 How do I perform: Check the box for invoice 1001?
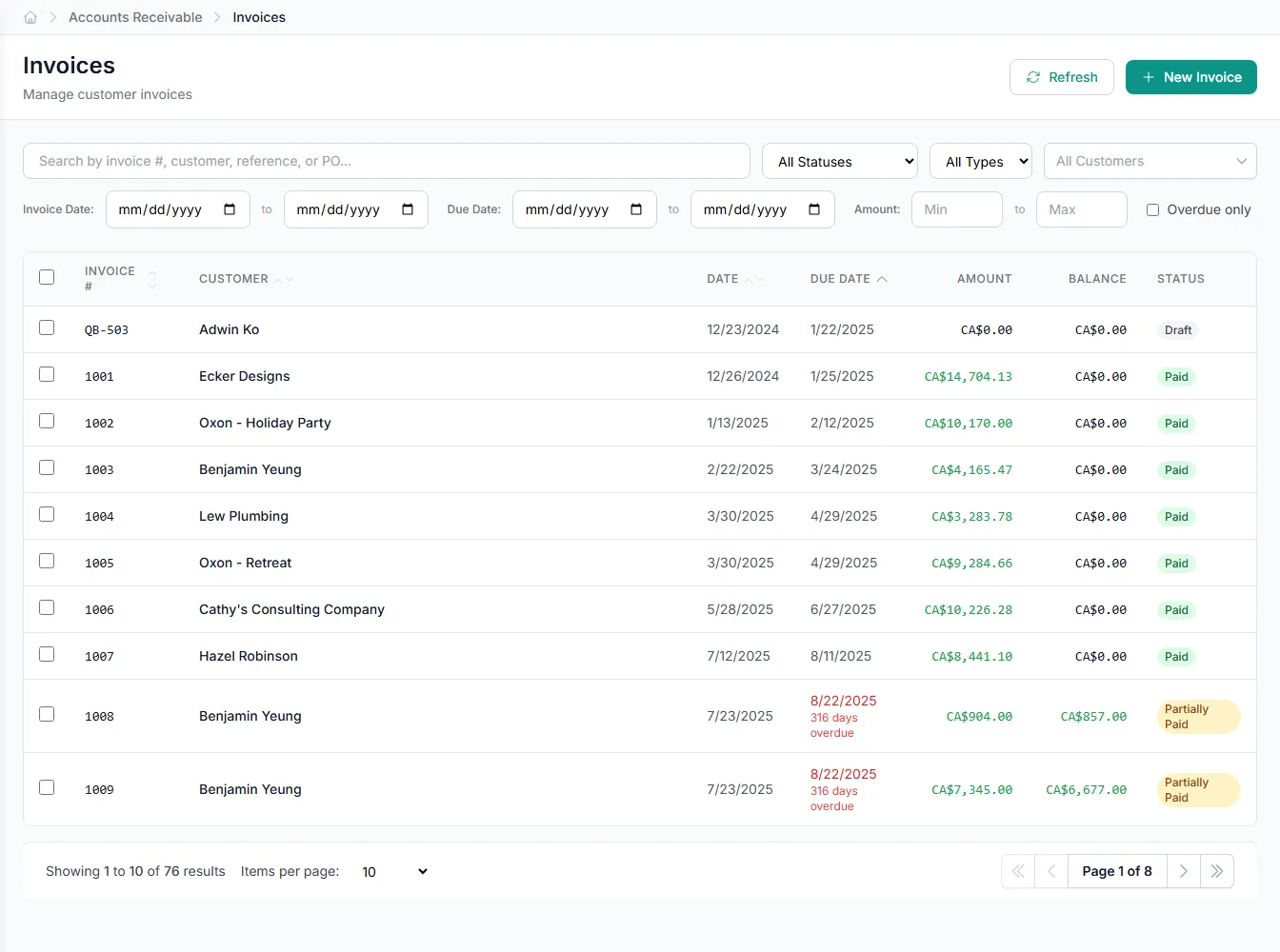point(47,374)
